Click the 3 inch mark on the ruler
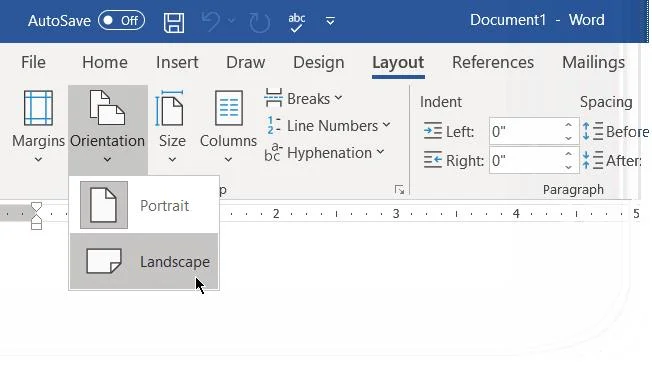This screenshot has width=652, height=368. (396, 214)
